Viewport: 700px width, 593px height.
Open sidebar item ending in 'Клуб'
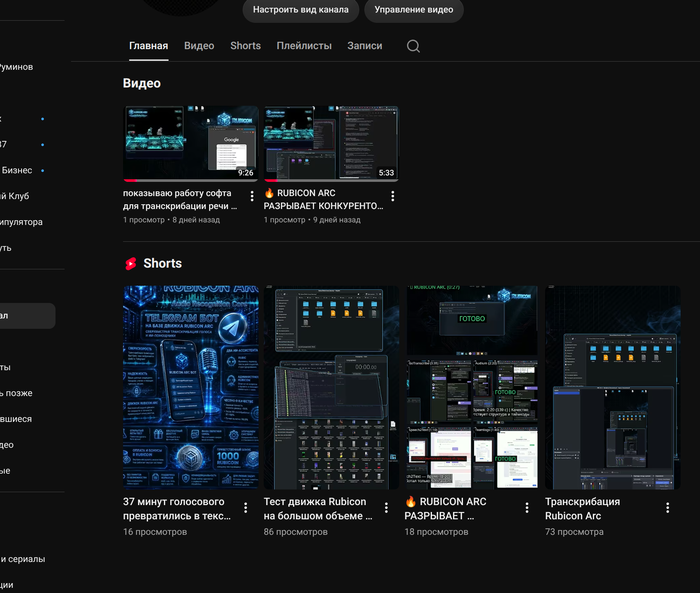point(14,196)
